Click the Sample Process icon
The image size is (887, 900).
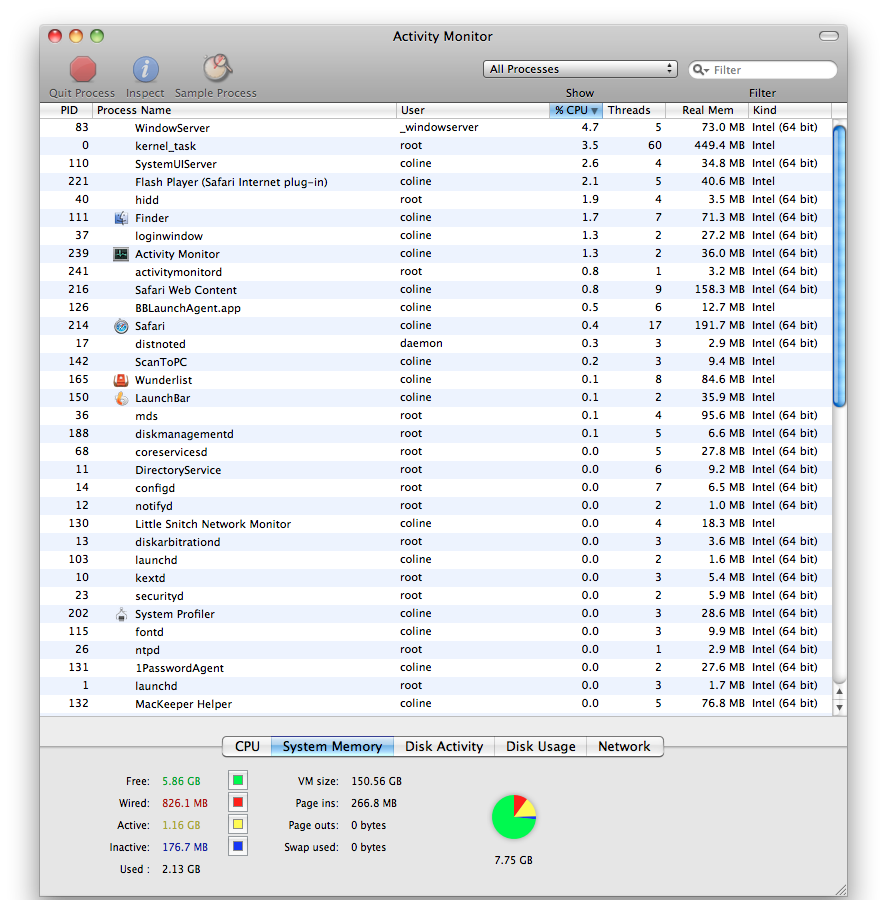pyautogui.click(x=217, y=68)
